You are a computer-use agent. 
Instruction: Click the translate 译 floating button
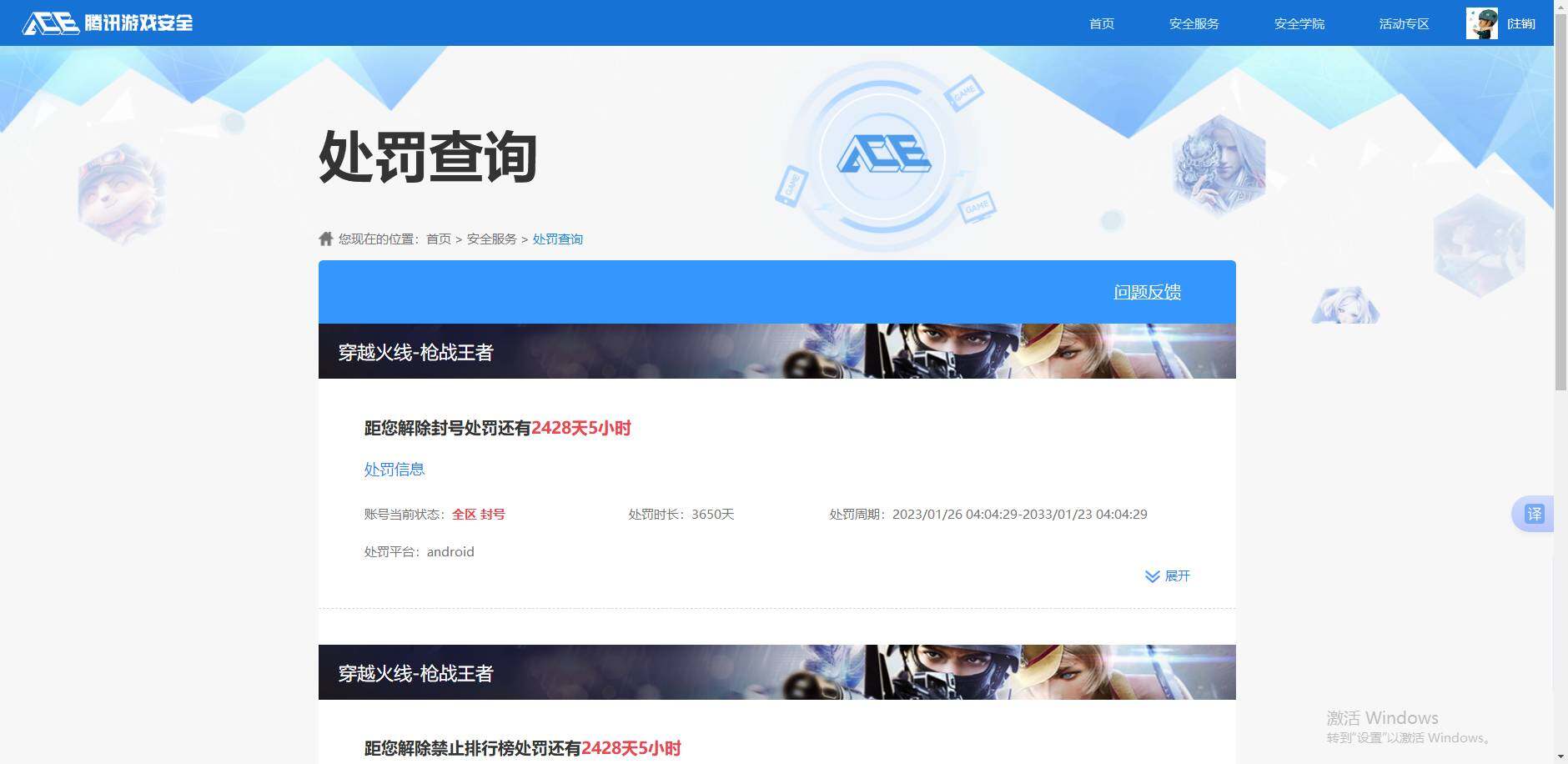[1534, 514]
